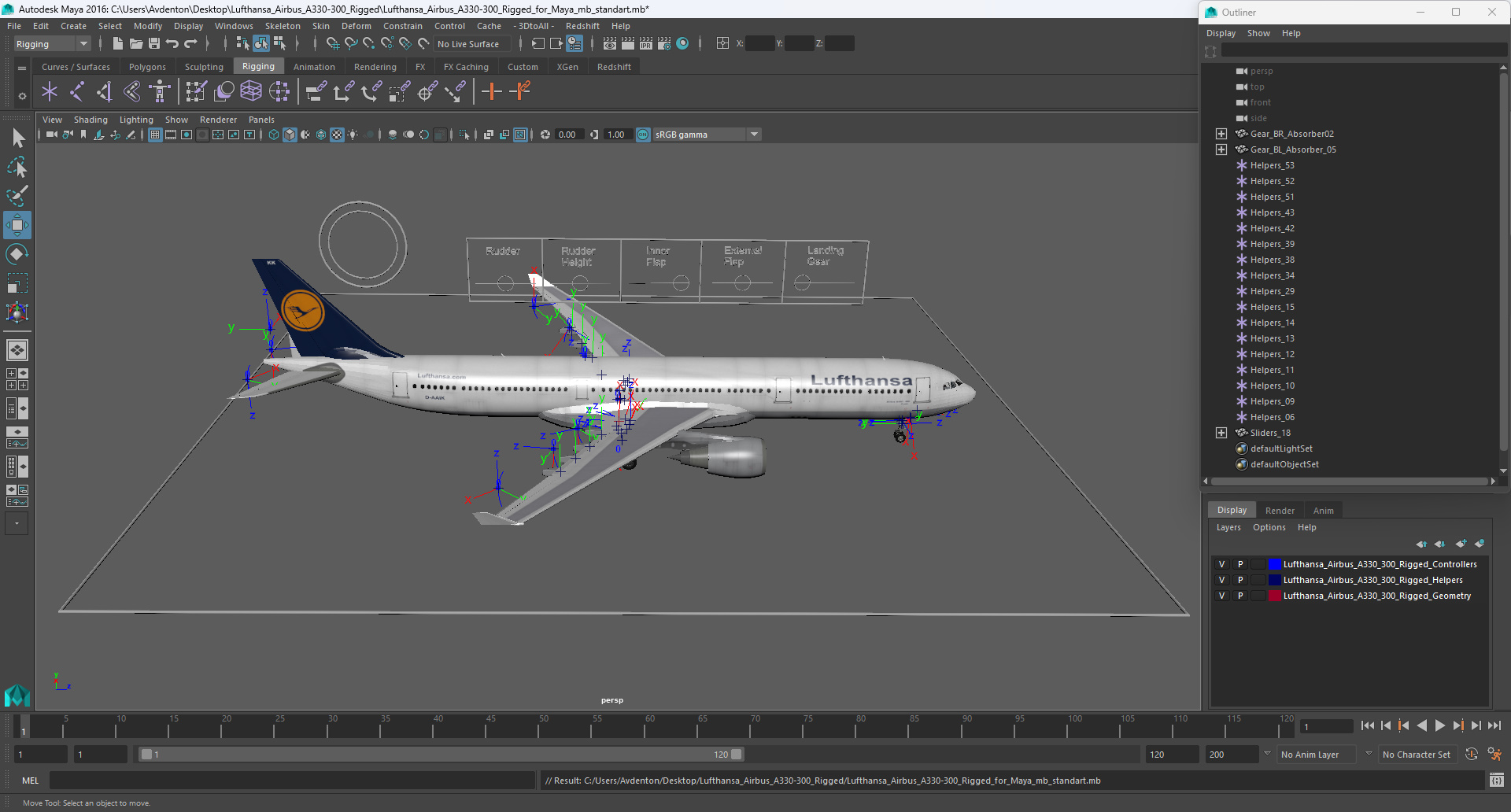This screenshot has width=1511, height=812.
Task: Click No Live Surface field
Action: [x=471, y=44]
